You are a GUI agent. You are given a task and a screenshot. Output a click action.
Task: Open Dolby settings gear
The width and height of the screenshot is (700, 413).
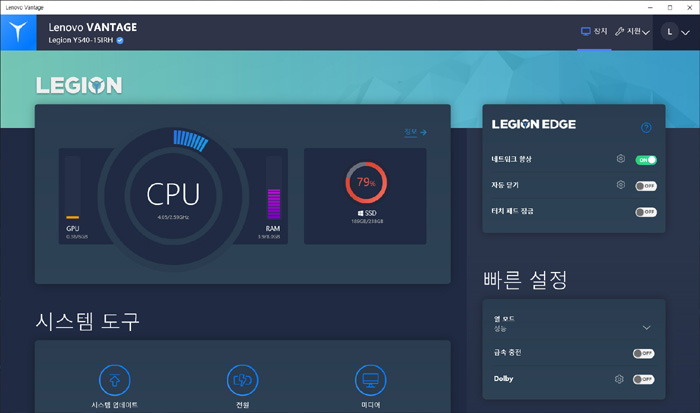click(x=619, y=379)
